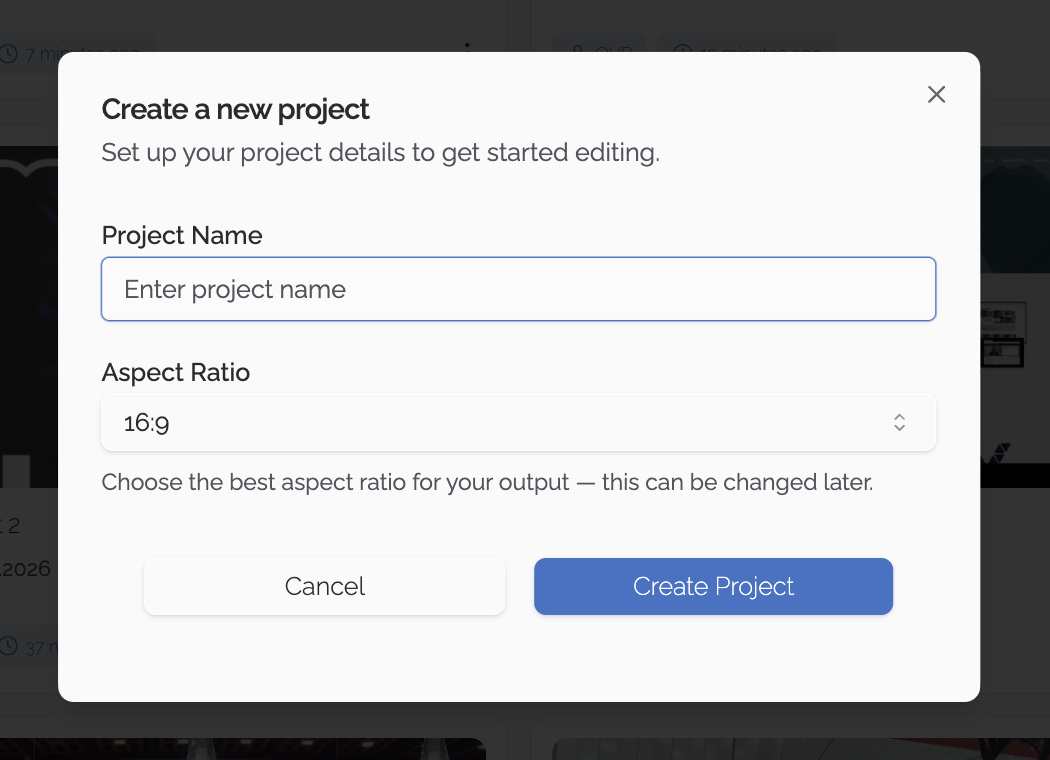Close the Create a new project dialog
This screenshot has height=760, width=1050.
[936, 94]
